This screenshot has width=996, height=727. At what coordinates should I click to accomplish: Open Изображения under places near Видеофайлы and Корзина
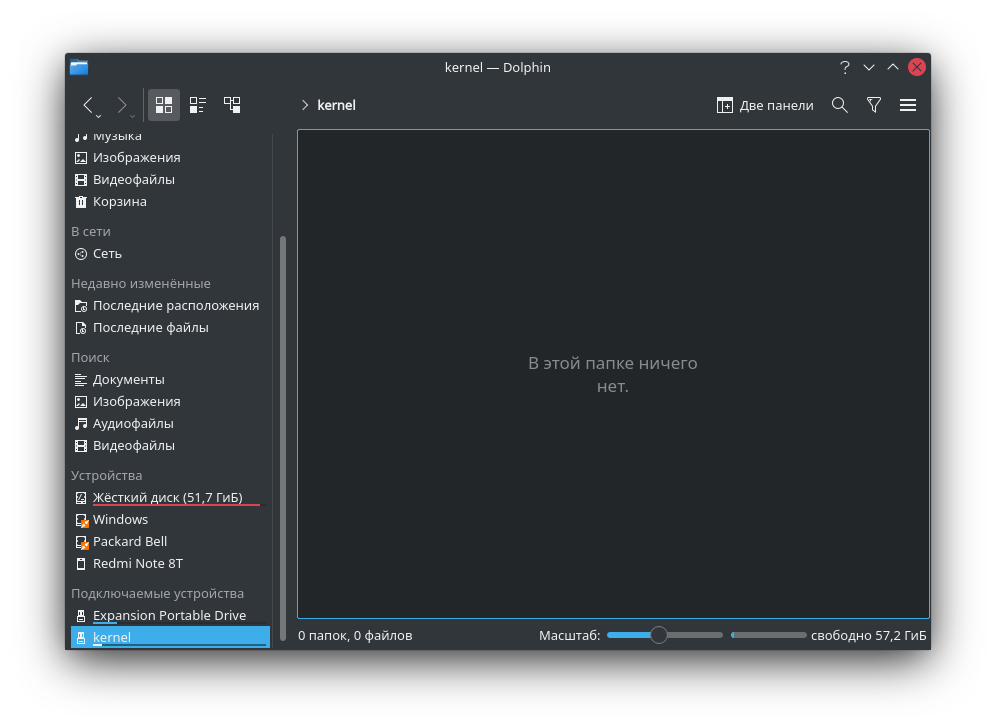(x=170, y=157)
